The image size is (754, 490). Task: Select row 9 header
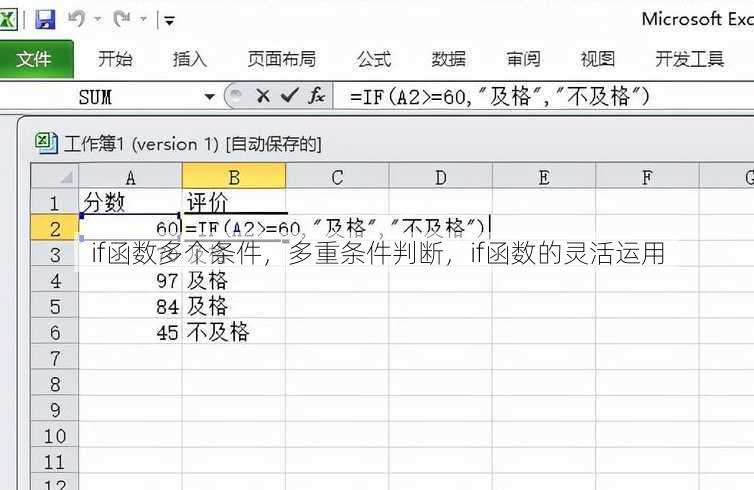[55, 410]
